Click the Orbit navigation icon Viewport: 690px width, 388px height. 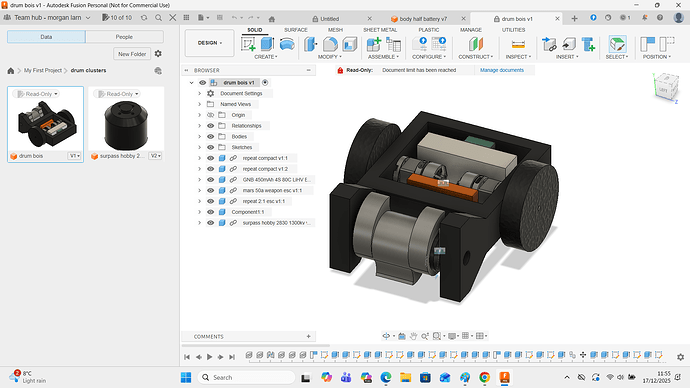pos(386,336)
